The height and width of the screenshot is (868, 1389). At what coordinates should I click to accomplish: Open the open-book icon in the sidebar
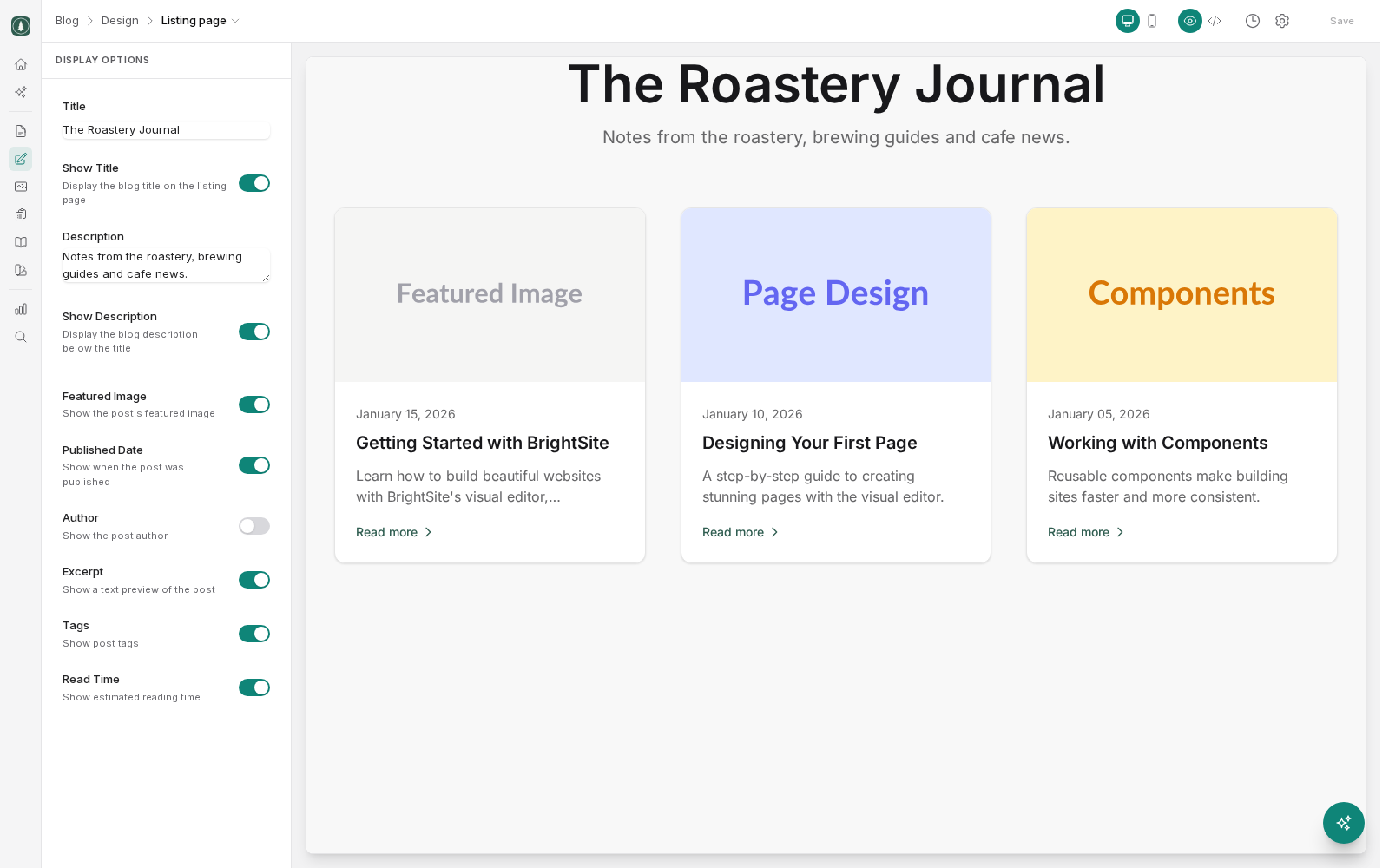pyautogui.click(x=21, y=242)
